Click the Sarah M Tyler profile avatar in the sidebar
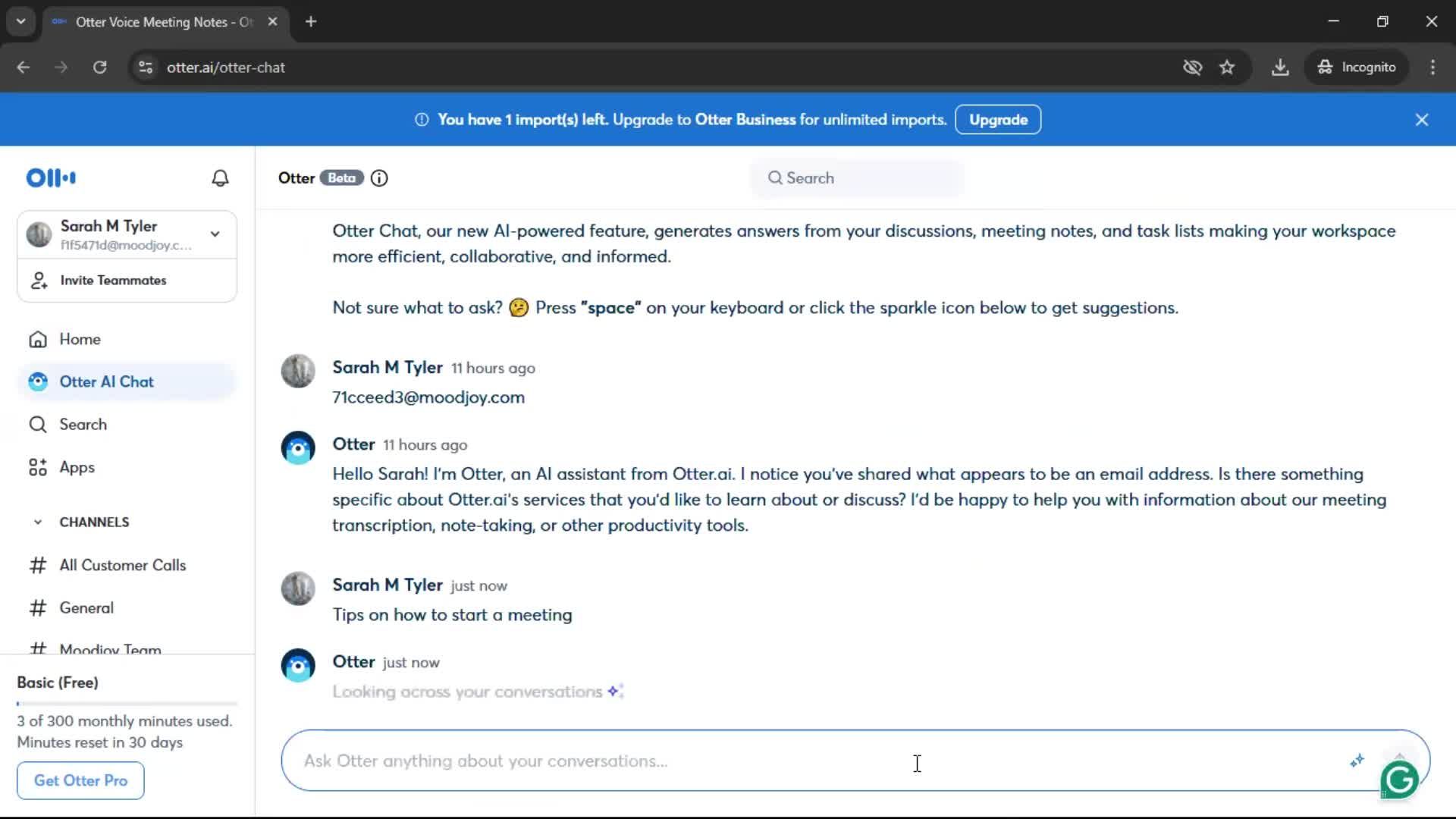Image resolution: width=1456 pixels, height=819 pixels. tap(39, 235)
